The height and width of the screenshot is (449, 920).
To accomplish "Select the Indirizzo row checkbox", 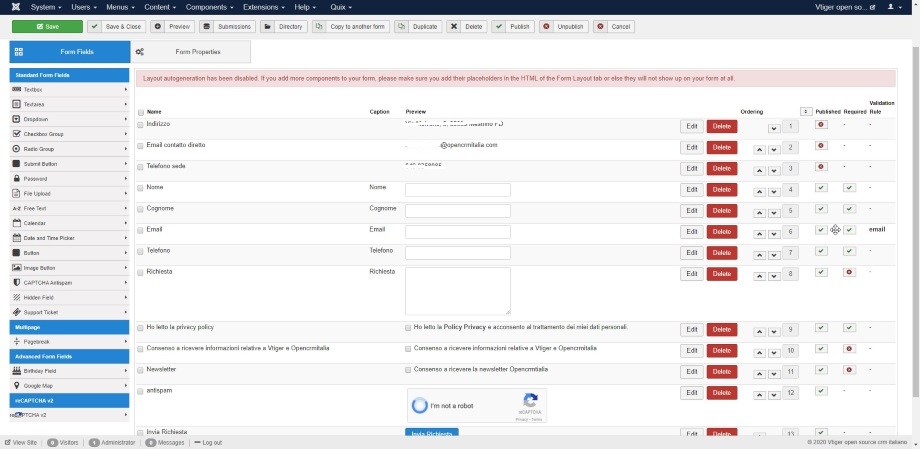I will point(140,124).
